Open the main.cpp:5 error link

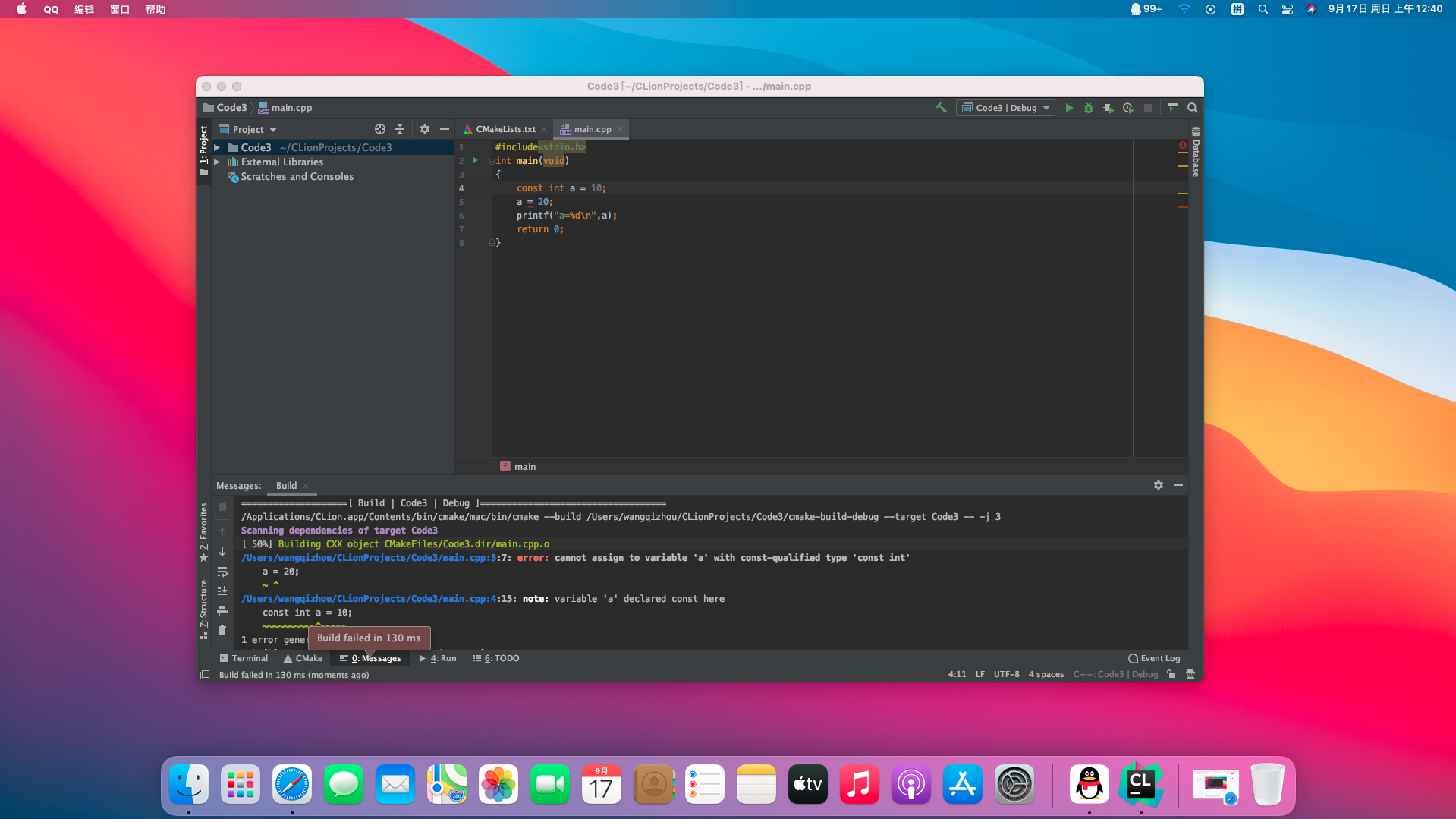click(x=369, y=558)
